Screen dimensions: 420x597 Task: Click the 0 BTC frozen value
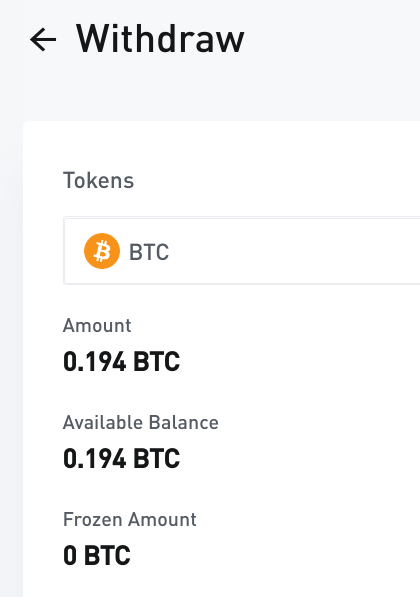(97, 555)
